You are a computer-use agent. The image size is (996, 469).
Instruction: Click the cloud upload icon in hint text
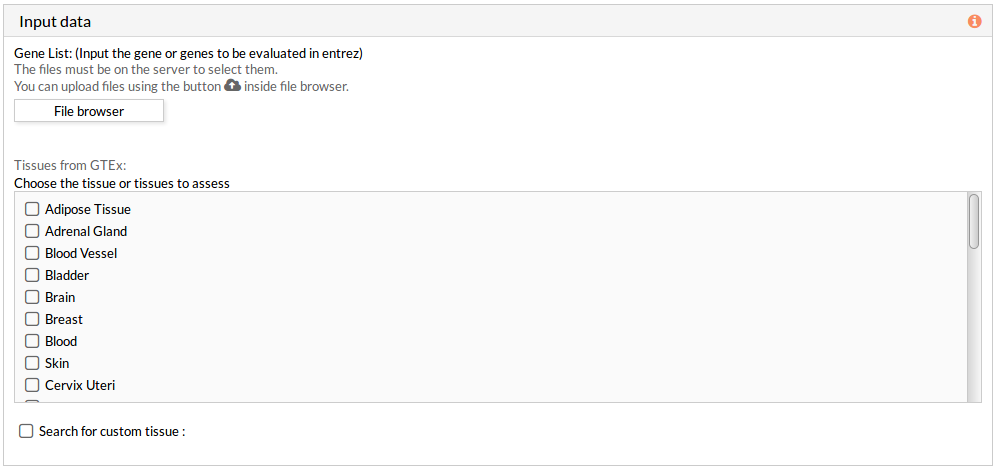pos(232,86)
